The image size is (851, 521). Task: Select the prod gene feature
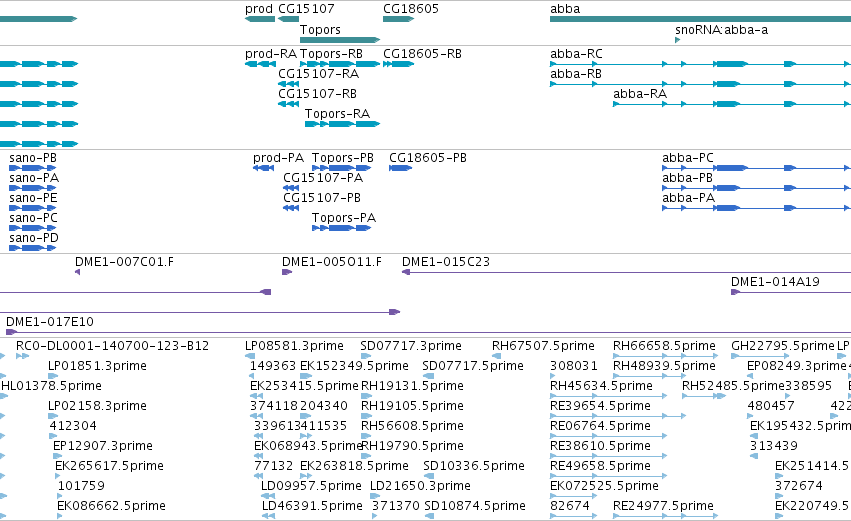click(x=260, y=19)
